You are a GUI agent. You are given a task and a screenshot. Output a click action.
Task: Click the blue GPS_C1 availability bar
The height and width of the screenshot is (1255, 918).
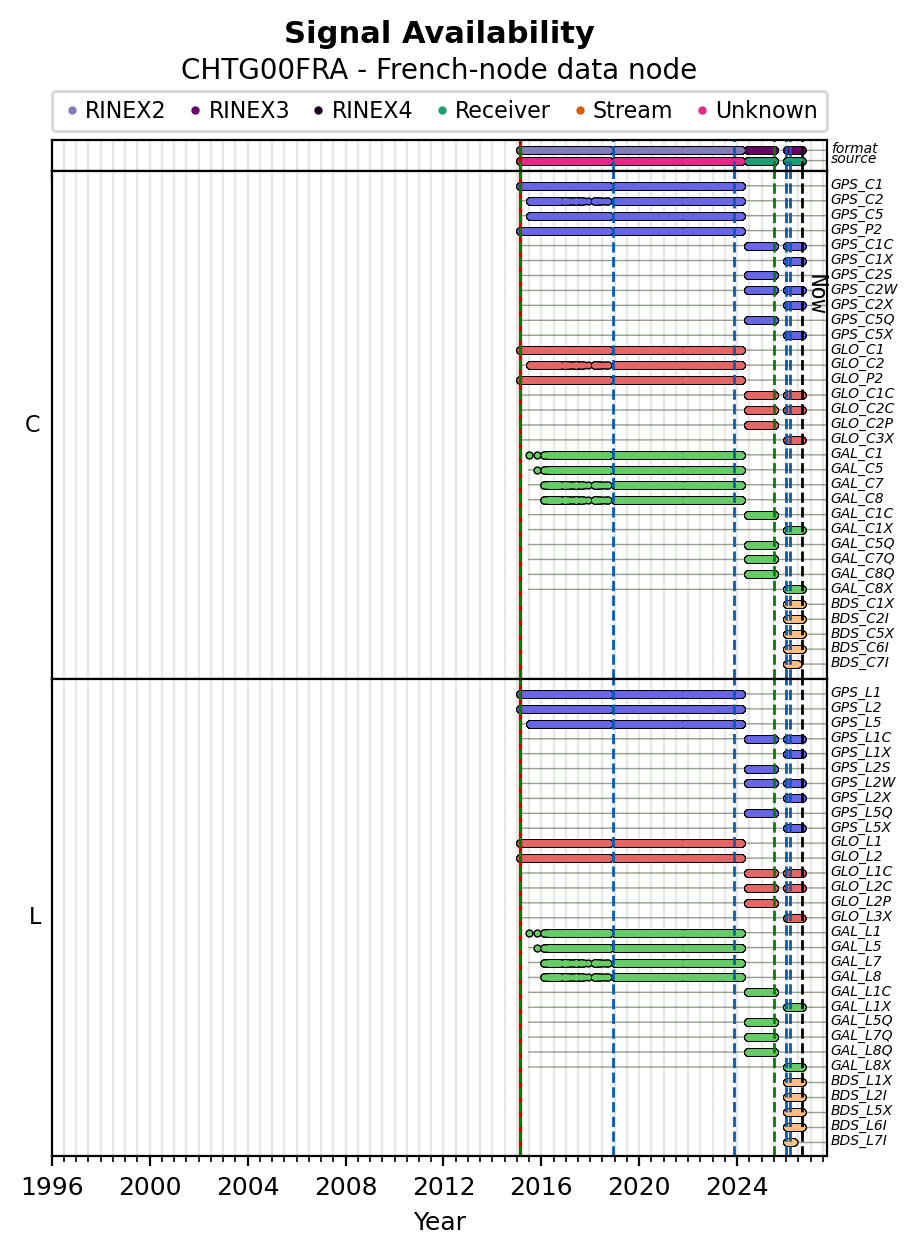click(x=631, y=186)
